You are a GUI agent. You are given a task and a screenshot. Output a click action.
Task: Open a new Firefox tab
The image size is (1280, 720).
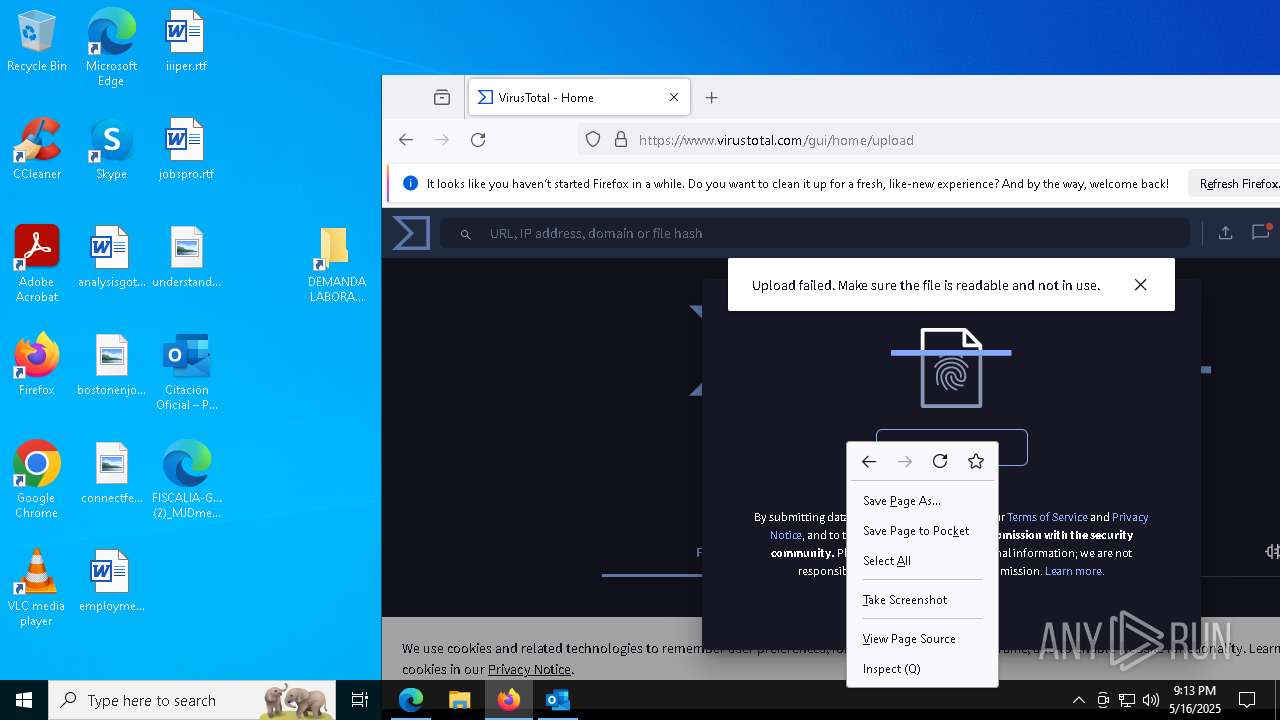click(712, 97)
